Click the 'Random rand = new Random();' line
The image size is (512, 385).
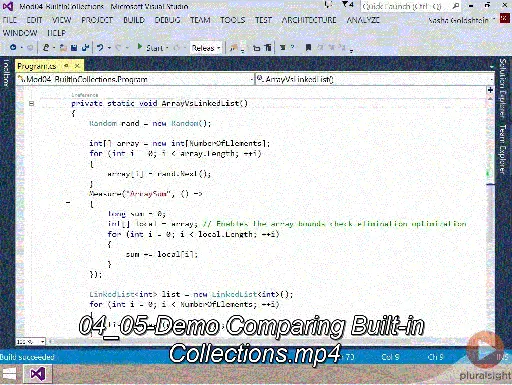(x=150, y=123)
